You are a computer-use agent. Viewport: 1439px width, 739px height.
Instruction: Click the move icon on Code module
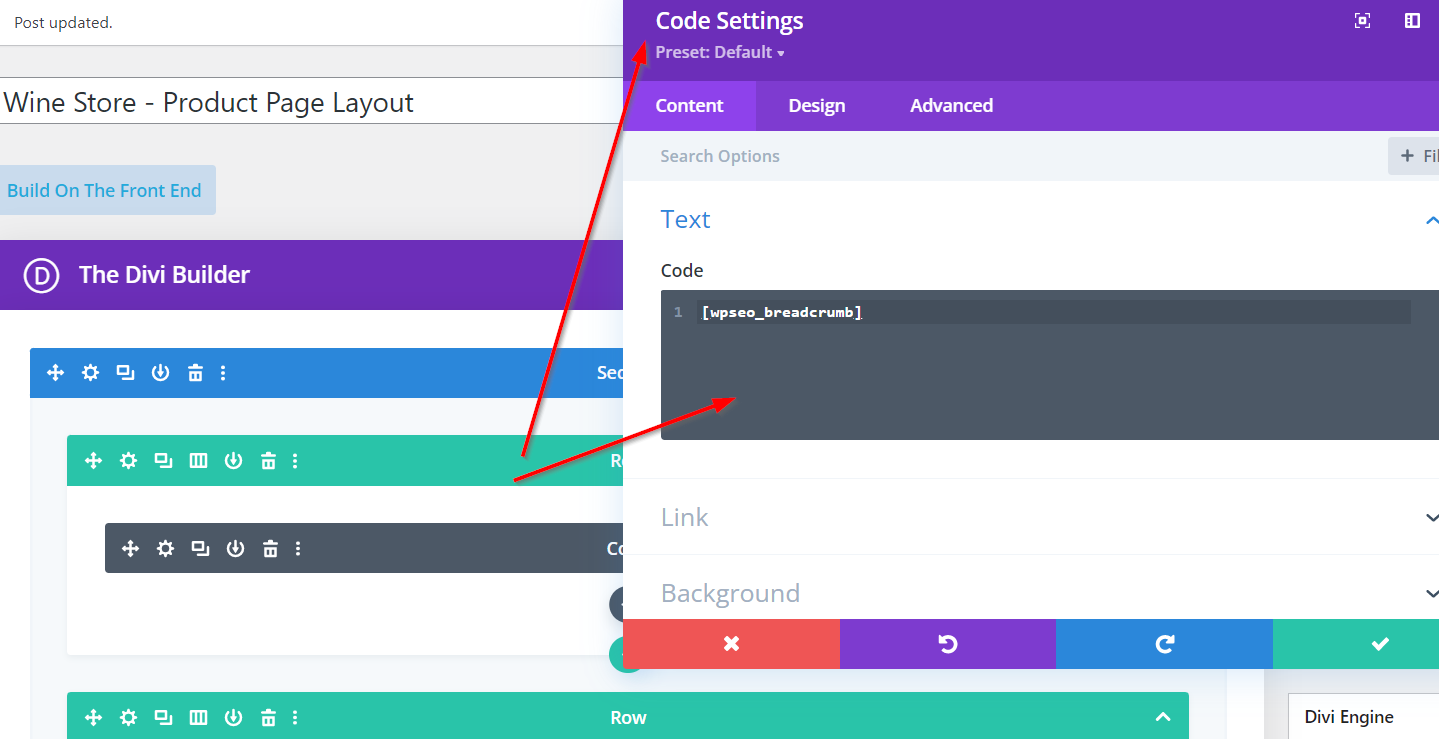(x=130, y=548)
